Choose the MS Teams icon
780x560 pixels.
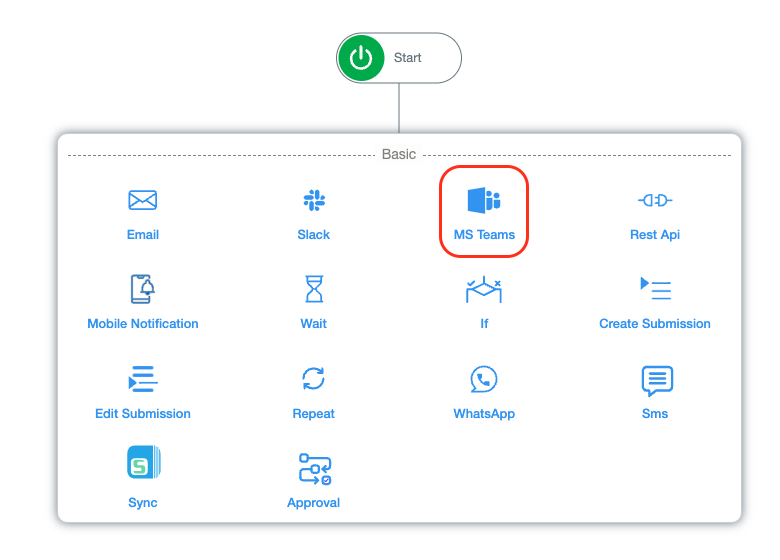click(x=484, y=200)
